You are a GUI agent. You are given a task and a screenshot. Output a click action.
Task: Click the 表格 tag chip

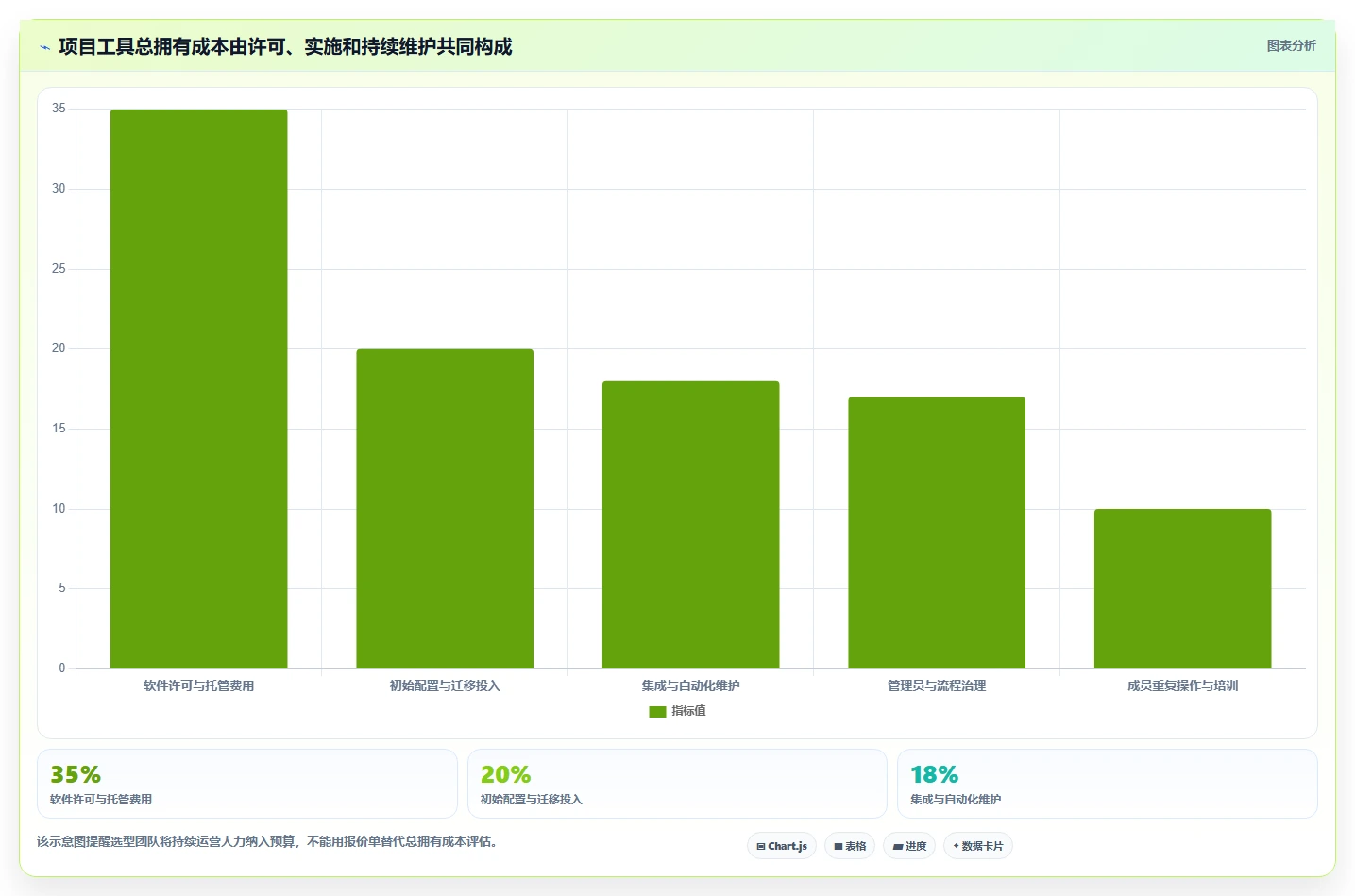point(850,846)
